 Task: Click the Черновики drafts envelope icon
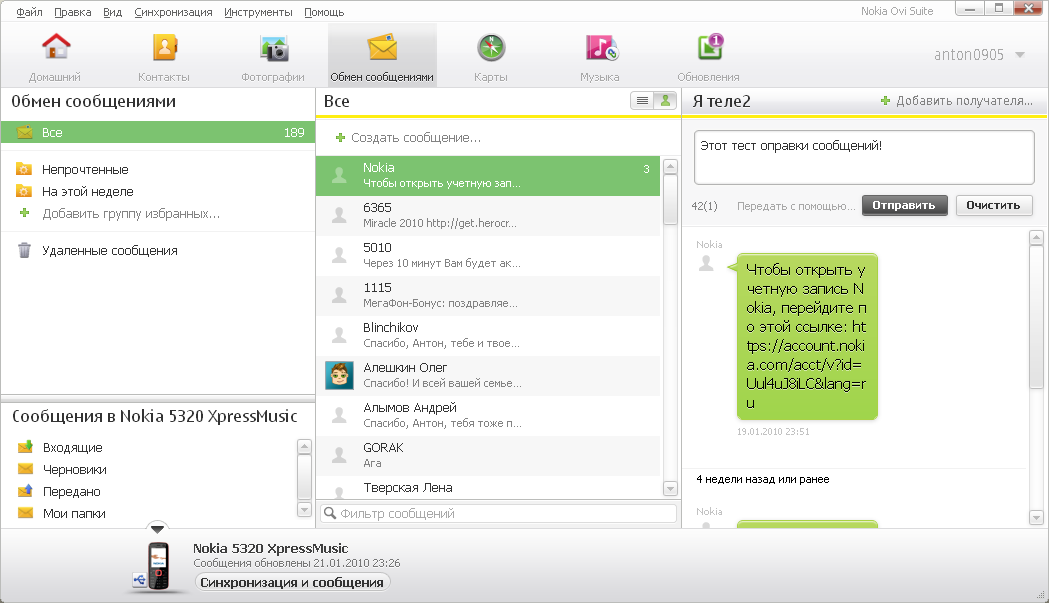25,469
